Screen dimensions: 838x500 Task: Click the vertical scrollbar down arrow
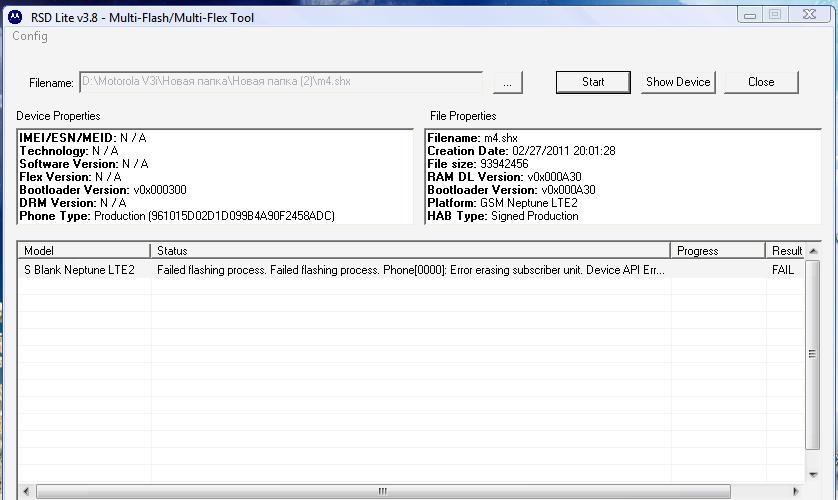(813, 474)
